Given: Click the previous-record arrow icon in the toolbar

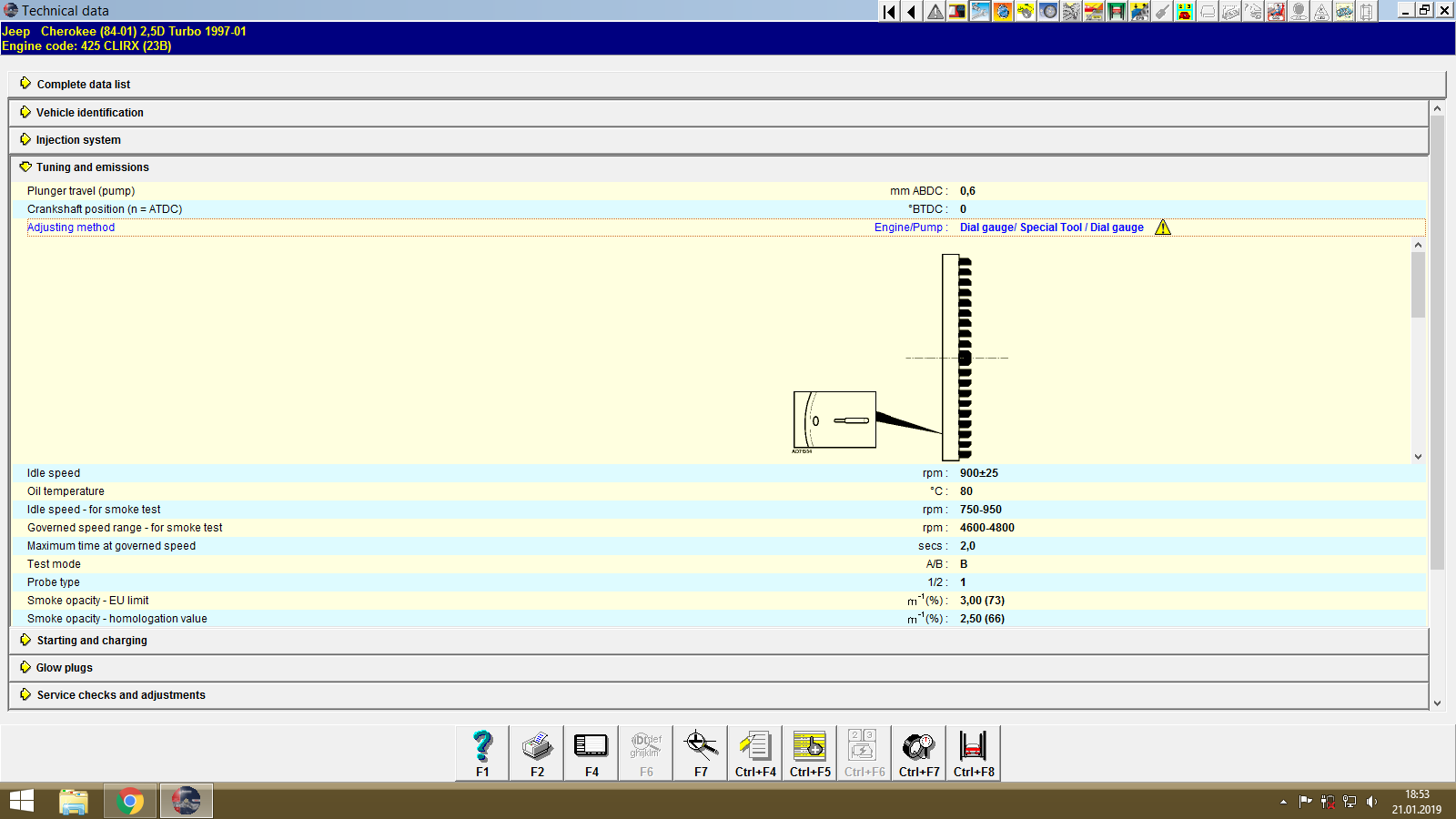Looking at the screenshot, I should [x=911, y=12].
